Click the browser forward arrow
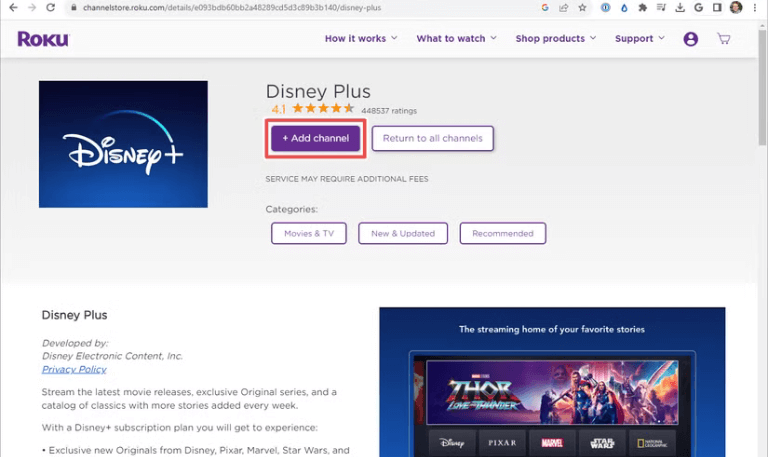This screenshot has height=457, width=768. click(32, 7)
